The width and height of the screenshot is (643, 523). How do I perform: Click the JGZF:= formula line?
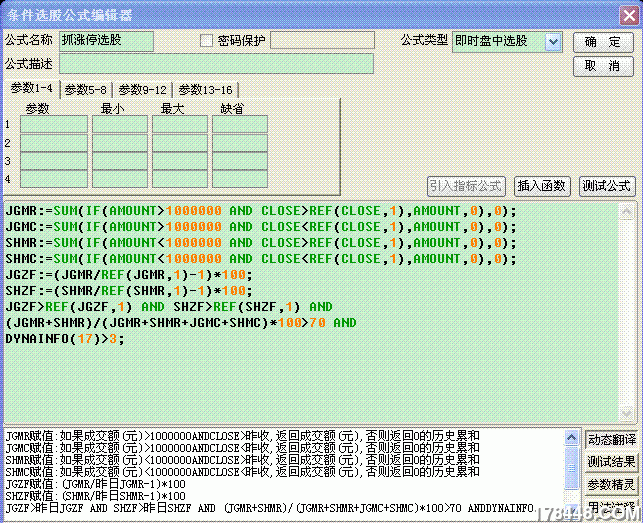click(x=129, y=275)
